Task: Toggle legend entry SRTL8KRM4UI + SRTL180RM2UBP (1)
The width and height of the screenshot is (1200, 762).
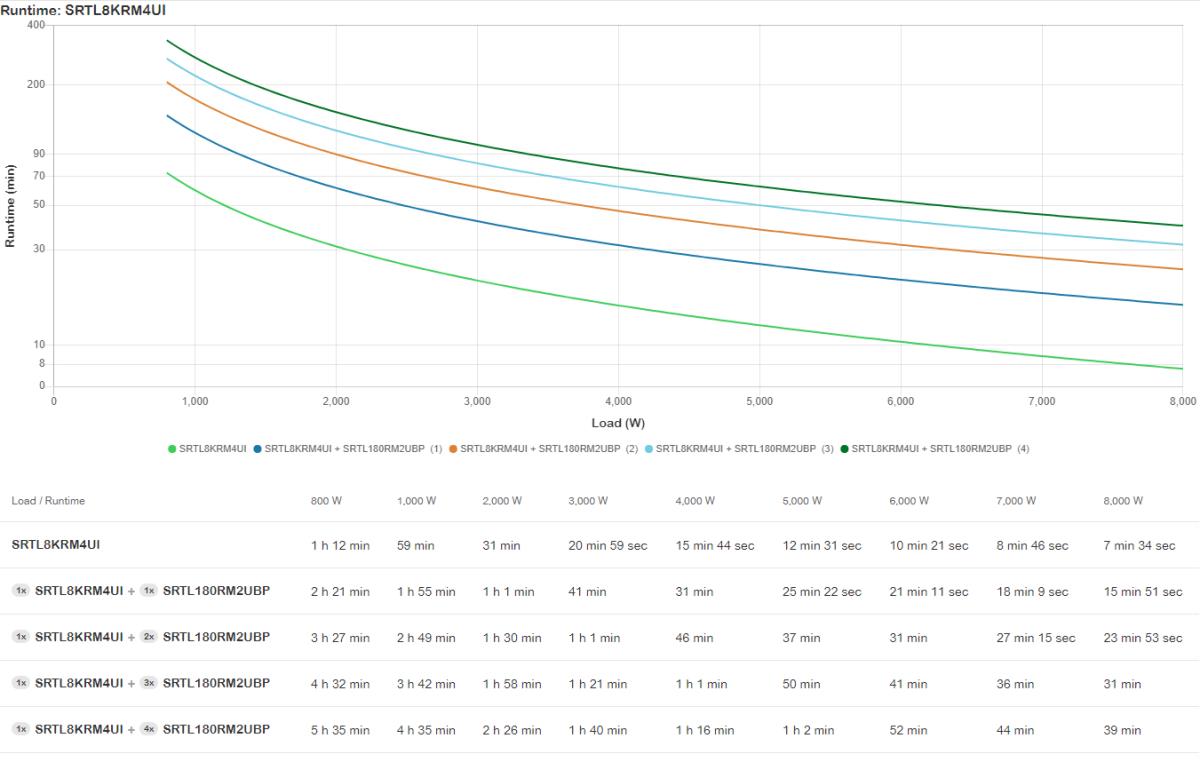Action: point(348,449)
